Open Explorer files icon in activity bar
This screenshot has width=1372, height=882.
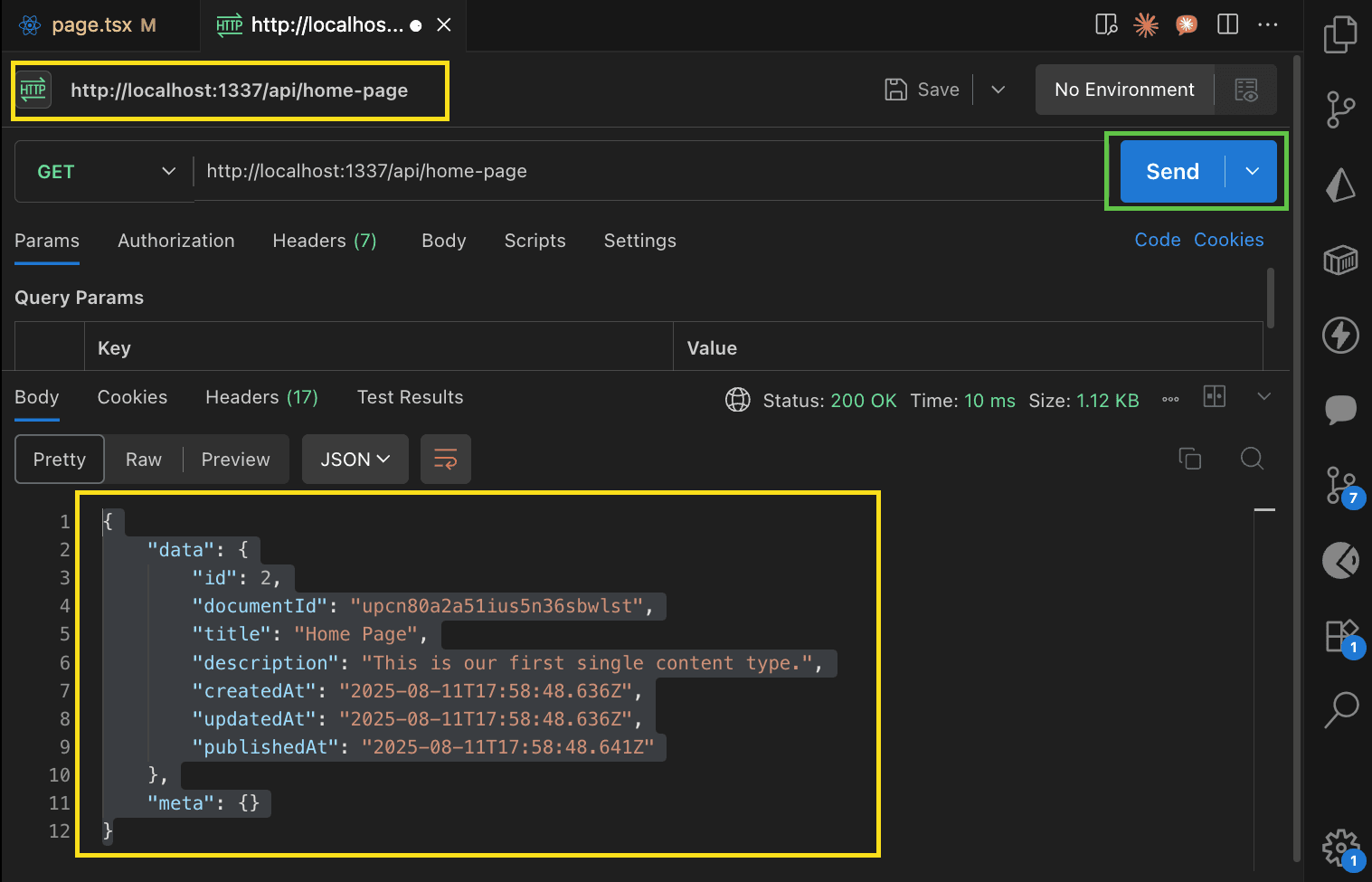pyautogui.click(x=1340, y=36)
